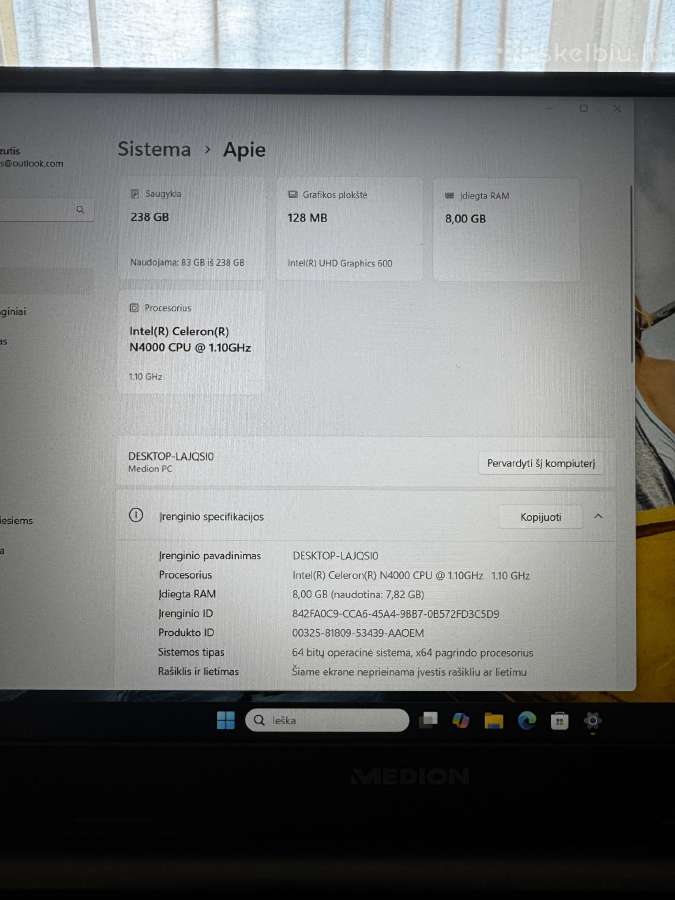Click Pervardyti šį kompiuterį button
Screen dimensions: 675x900
click(541, 463)
